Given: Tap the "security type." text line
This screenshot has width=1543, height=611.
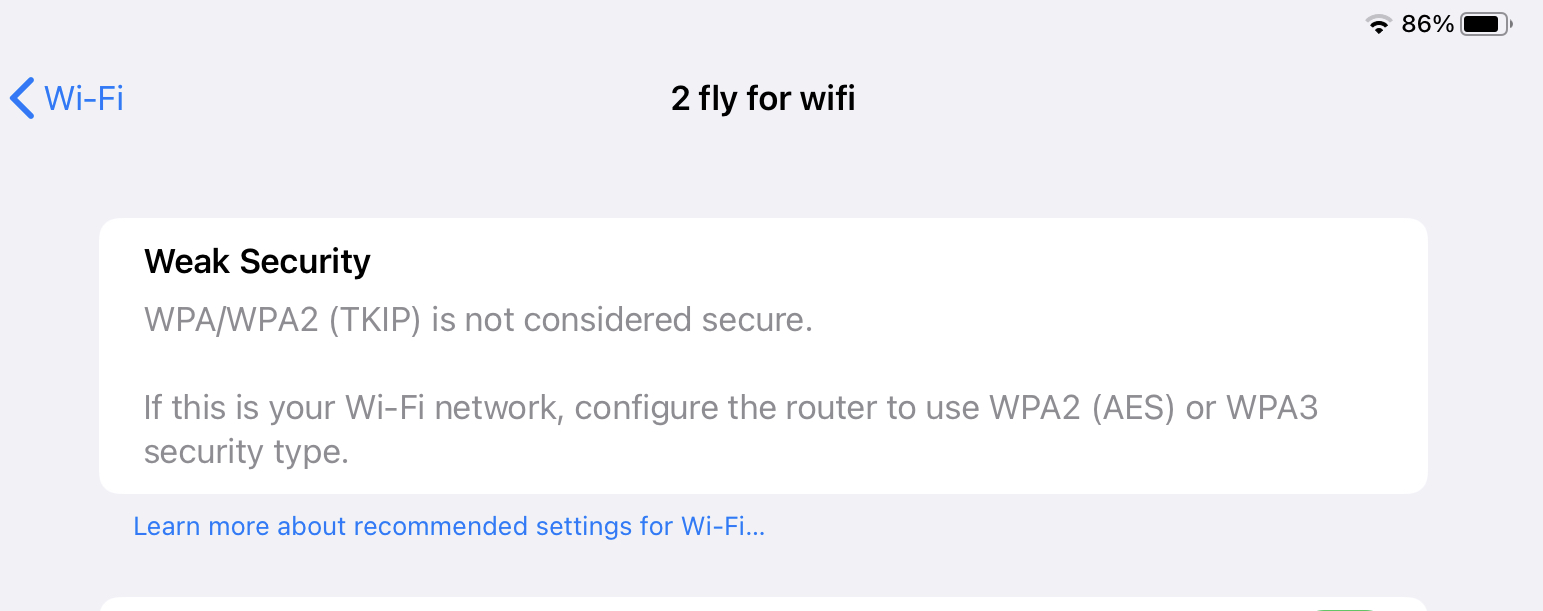Looking at the screenshot, I should [x=246, y=452].
